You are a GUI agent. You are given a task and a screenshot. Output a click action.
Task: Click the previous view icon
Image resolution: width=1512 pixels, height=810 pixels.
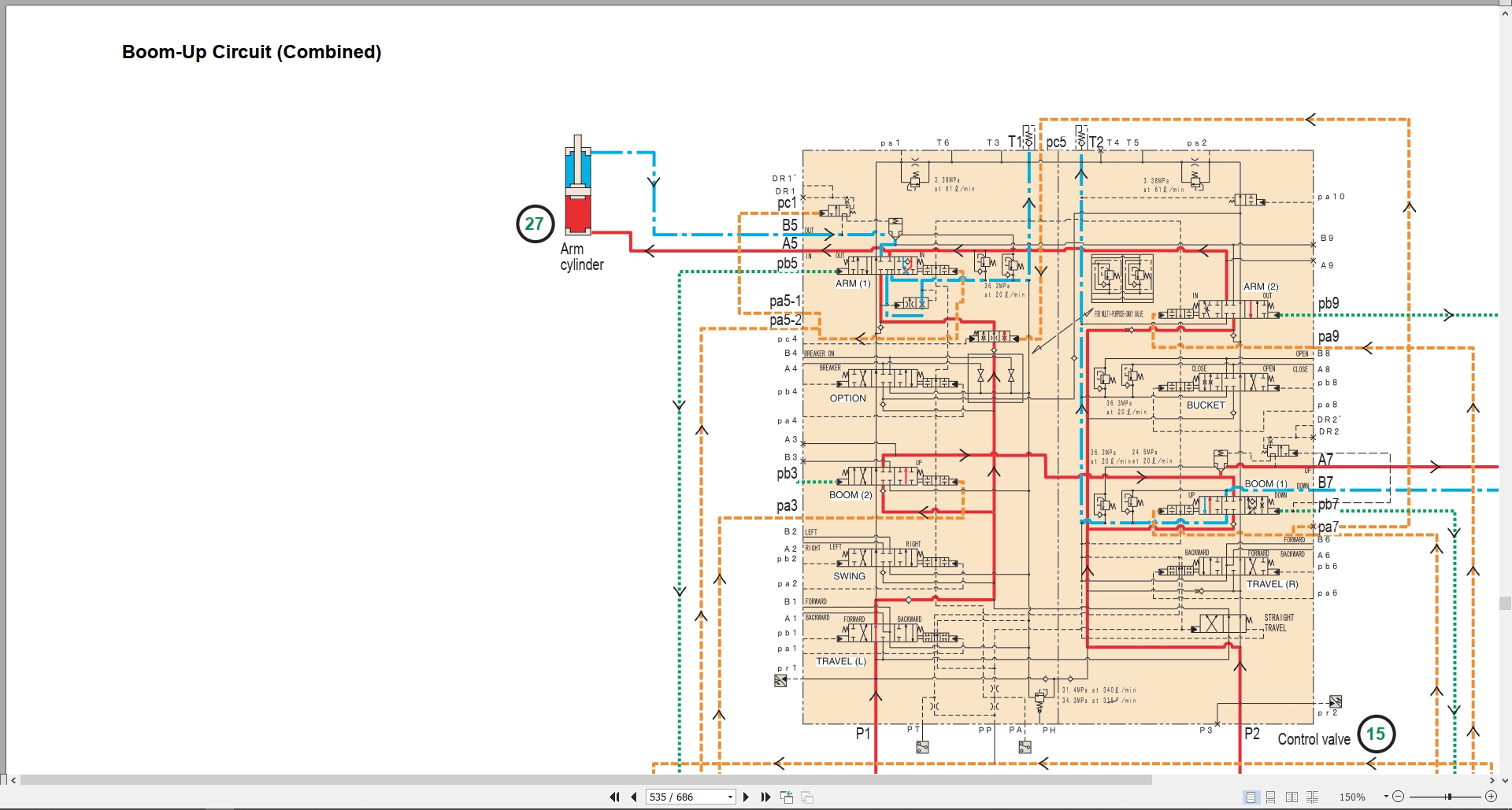pyautogui.click(x=786, y=797)
